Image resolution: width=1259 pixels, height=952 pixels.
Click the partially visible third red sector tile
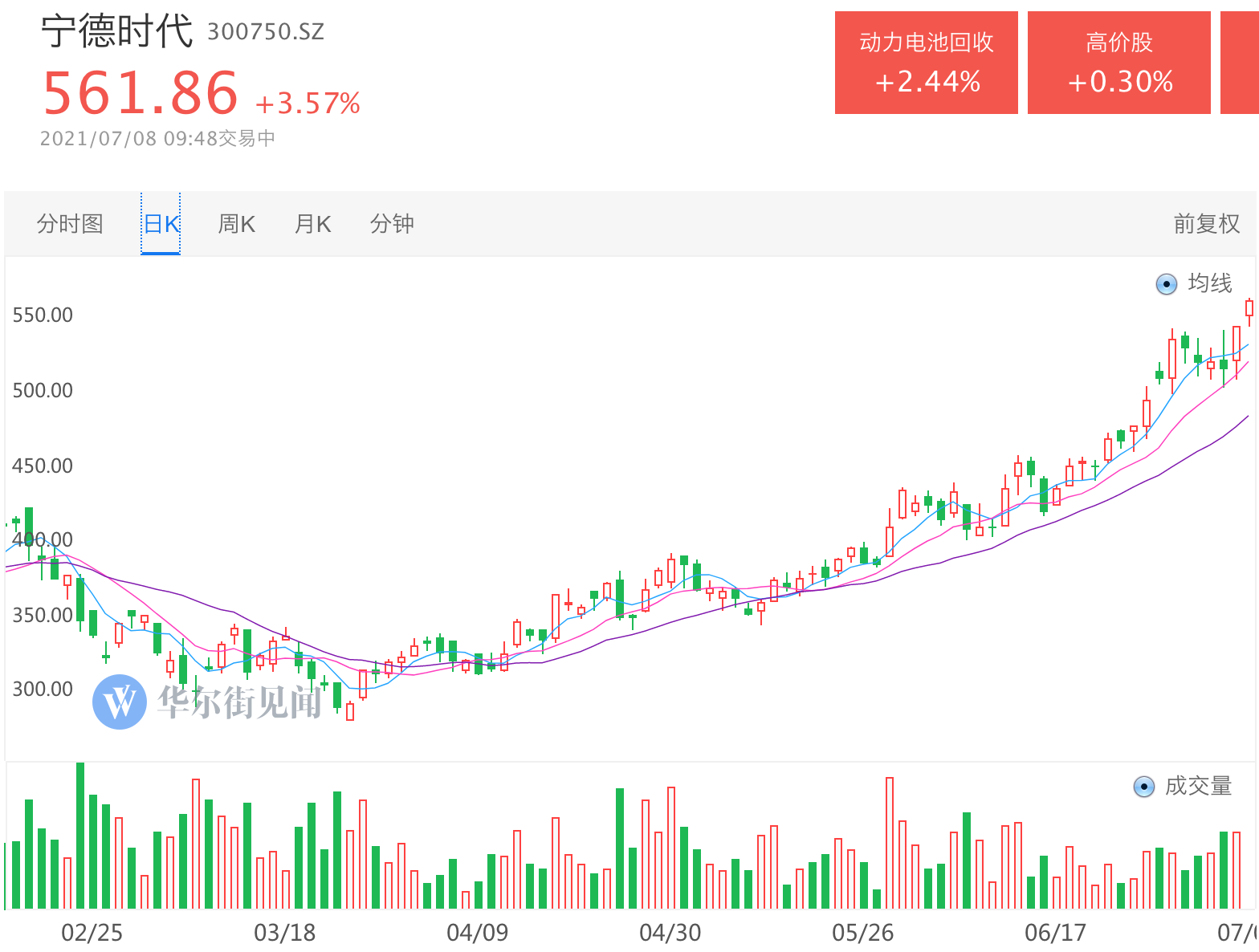click(x=1240, y=63)
